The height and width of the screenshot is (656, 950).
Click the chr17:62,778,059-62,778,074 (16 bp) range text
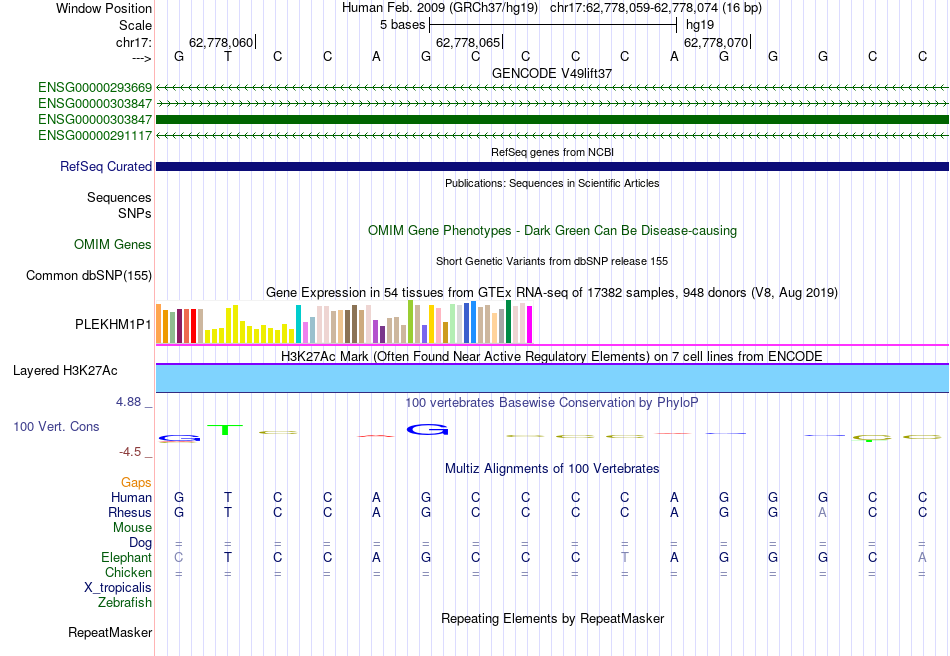click(656, 8)
